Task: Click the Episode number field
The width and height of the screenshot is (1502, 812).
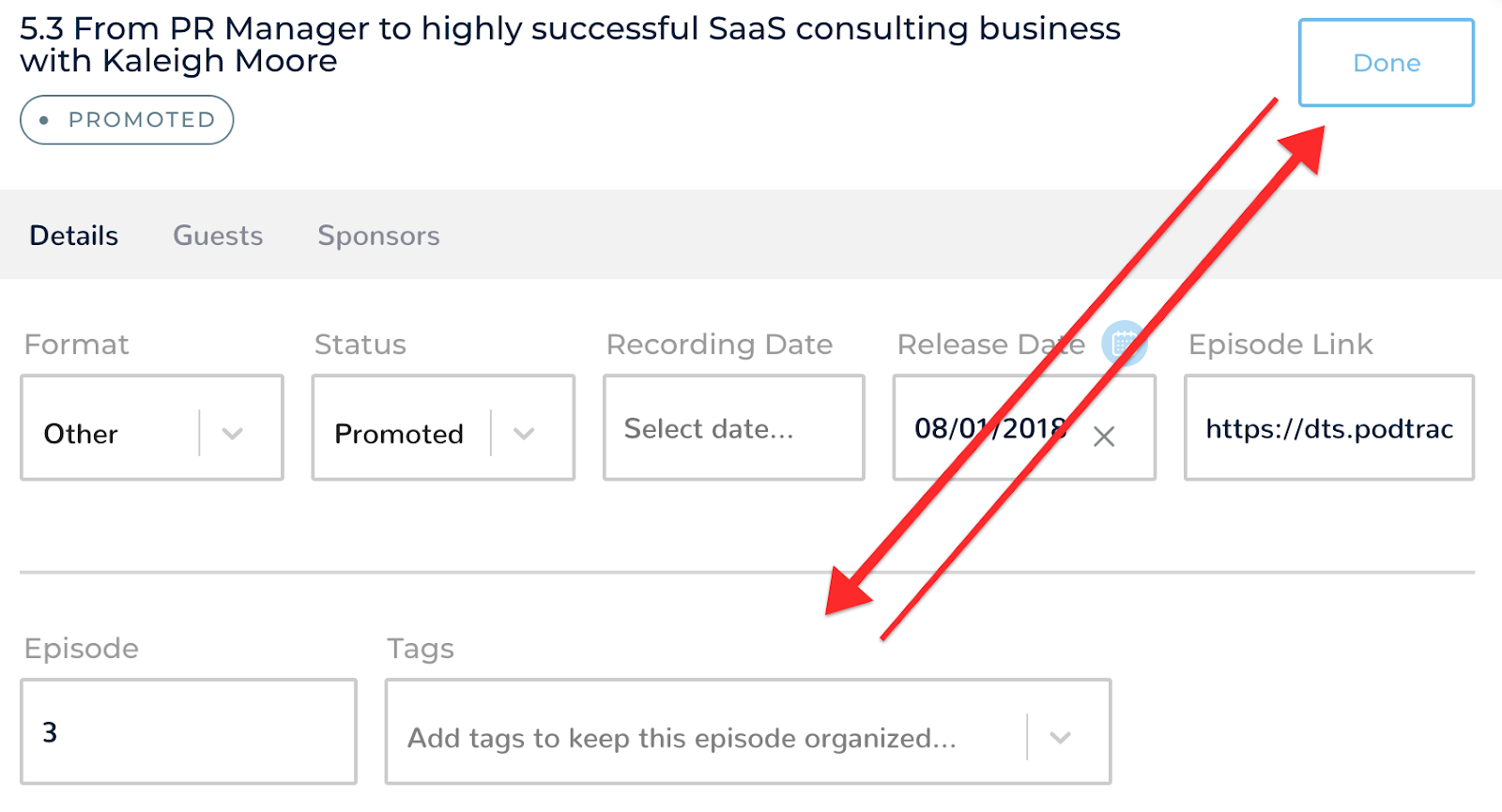Action: (188, 732)
